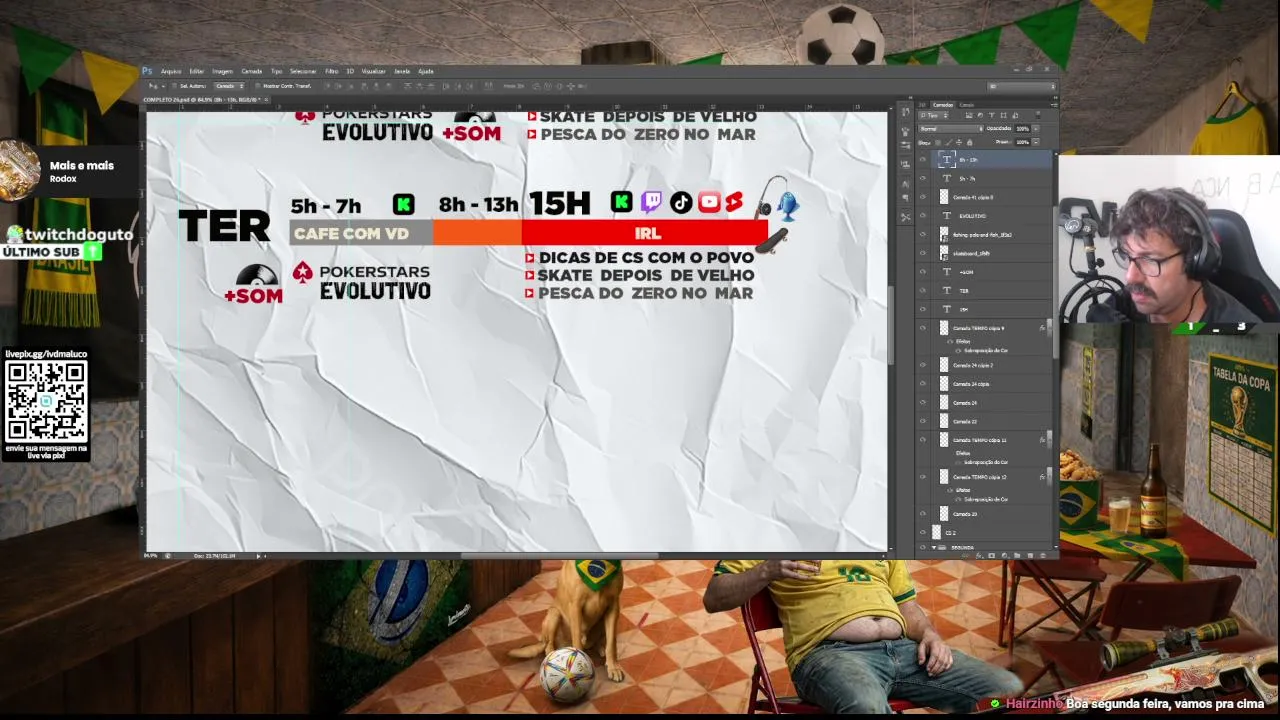Image resolution: width=1280 pixels, height=720 pixels.
Task: Click the 'Sobreposição de Cor' effect under cópia 12
Action: pos(985,499)
